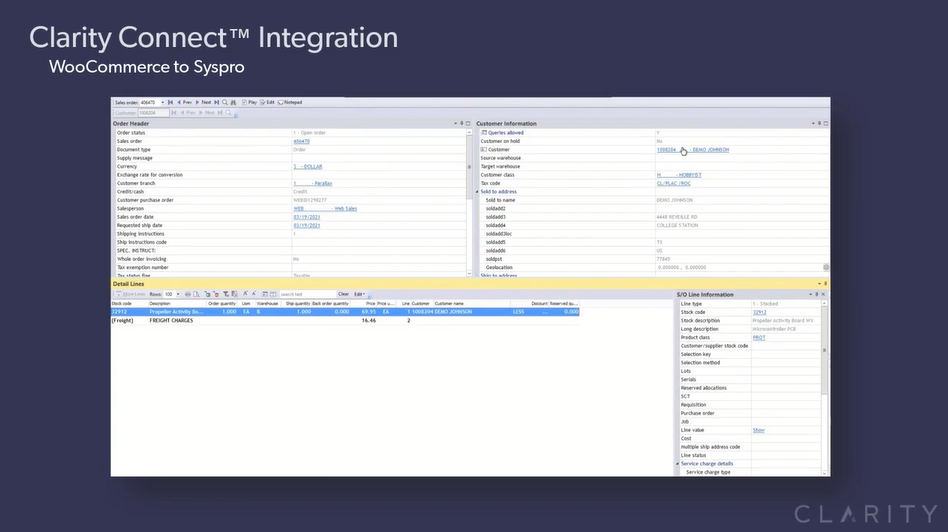
Task: Pin the S/O Line Information panel
Action: click(816, 294)
